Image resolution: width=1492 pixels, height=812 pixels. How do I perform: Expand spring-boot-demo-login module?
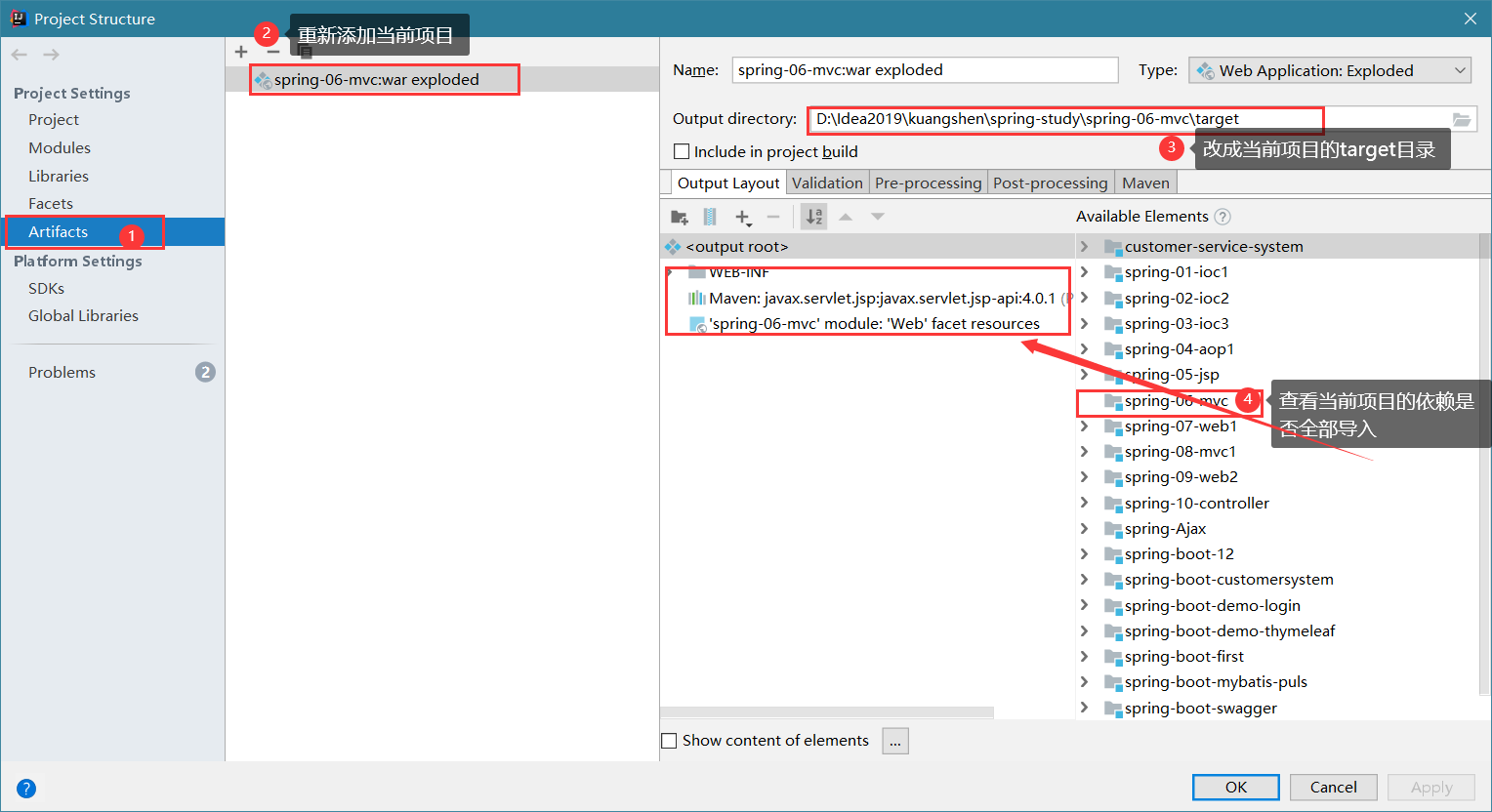[x=1084, y=605]
